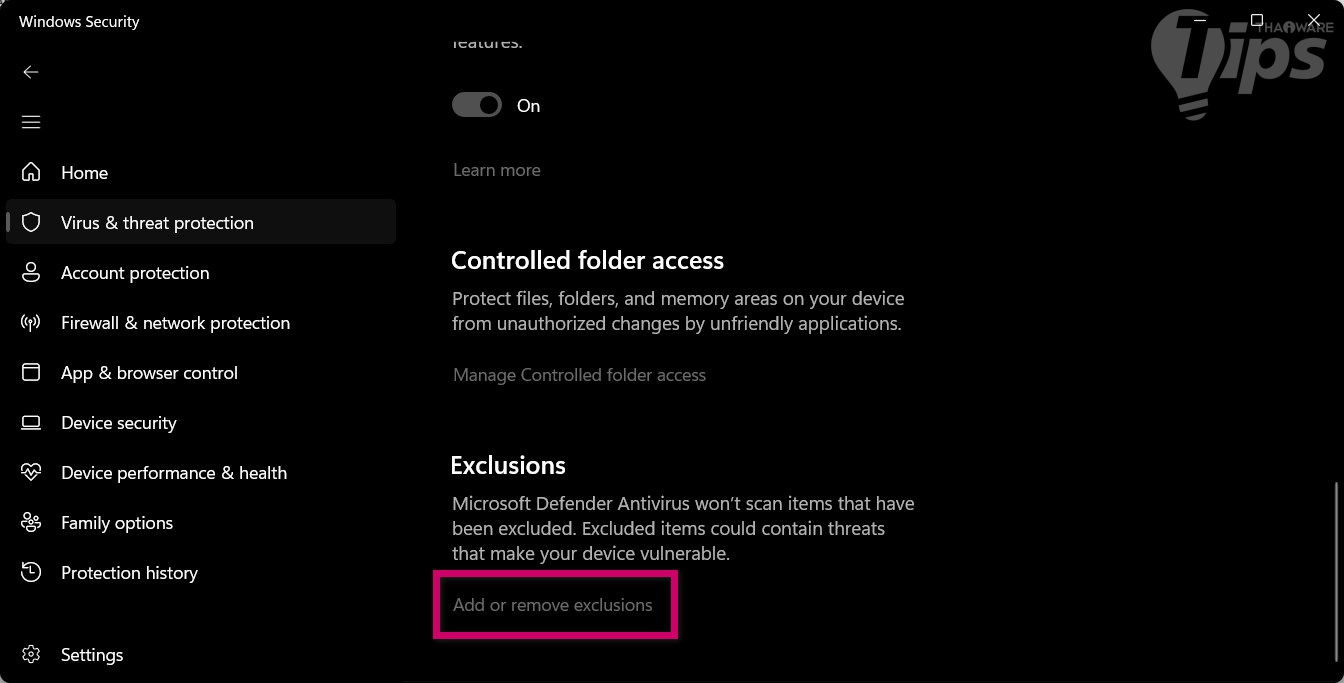This screenshot has height=683, width=1344.
Task: Click the App & browser control window icon
Action: (31, 372)
